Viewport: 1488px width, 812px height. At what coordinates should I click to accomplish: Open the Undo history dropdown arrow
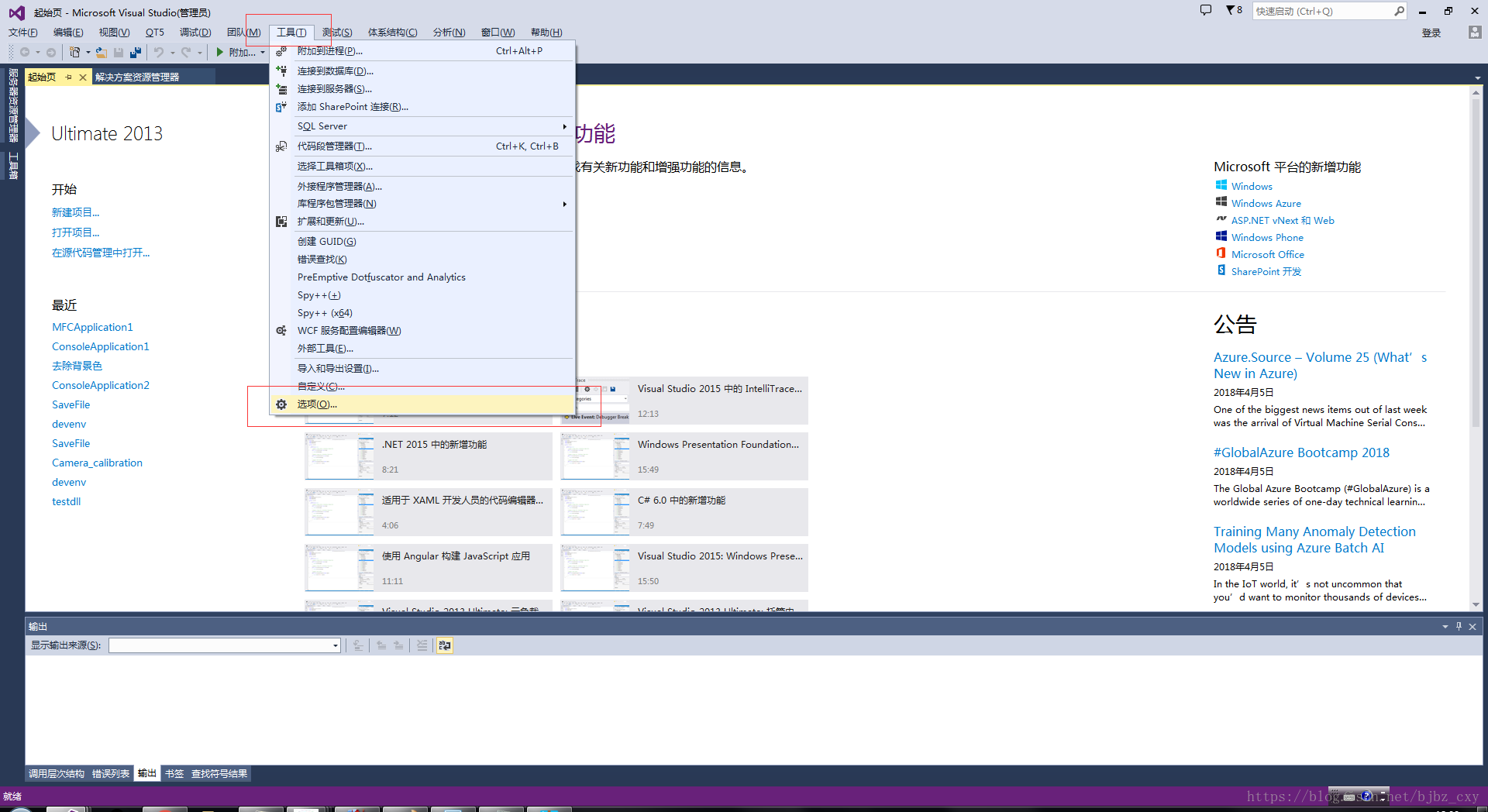click(172, 53)
